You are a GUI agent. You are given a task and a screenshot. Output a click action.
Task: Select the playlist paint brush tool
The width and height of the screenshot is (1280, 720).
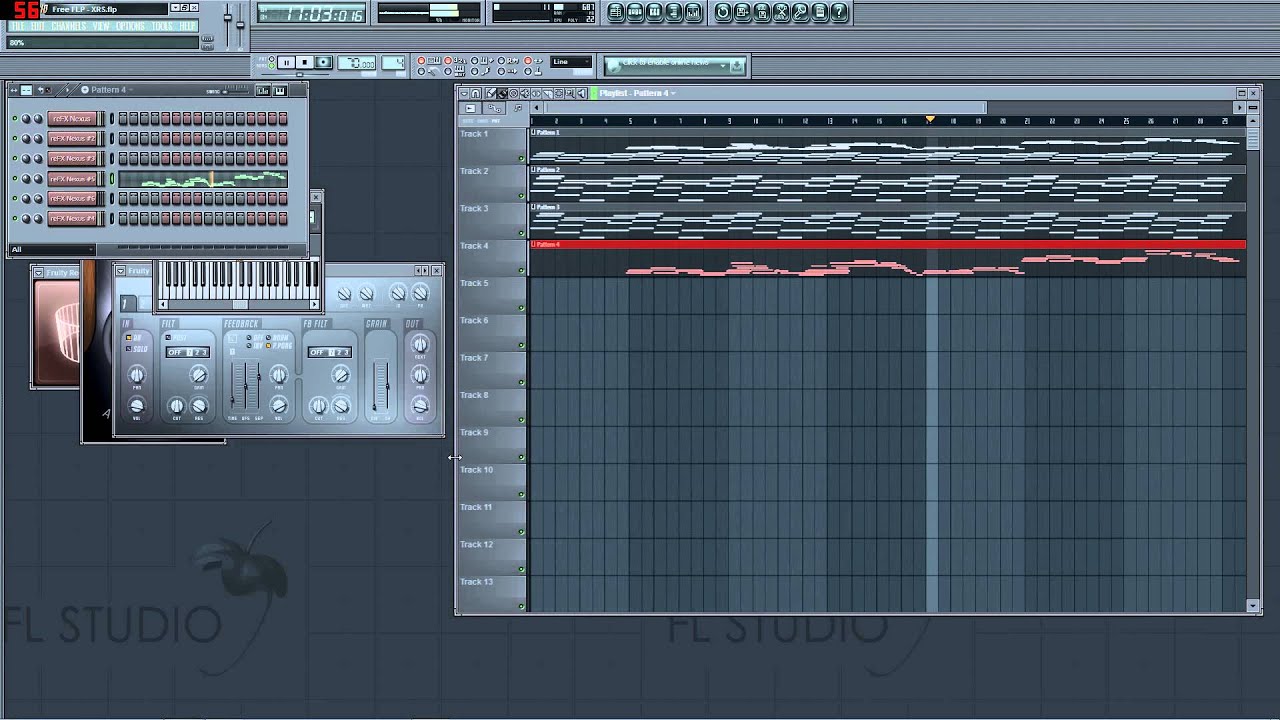(x=502, y=93)
